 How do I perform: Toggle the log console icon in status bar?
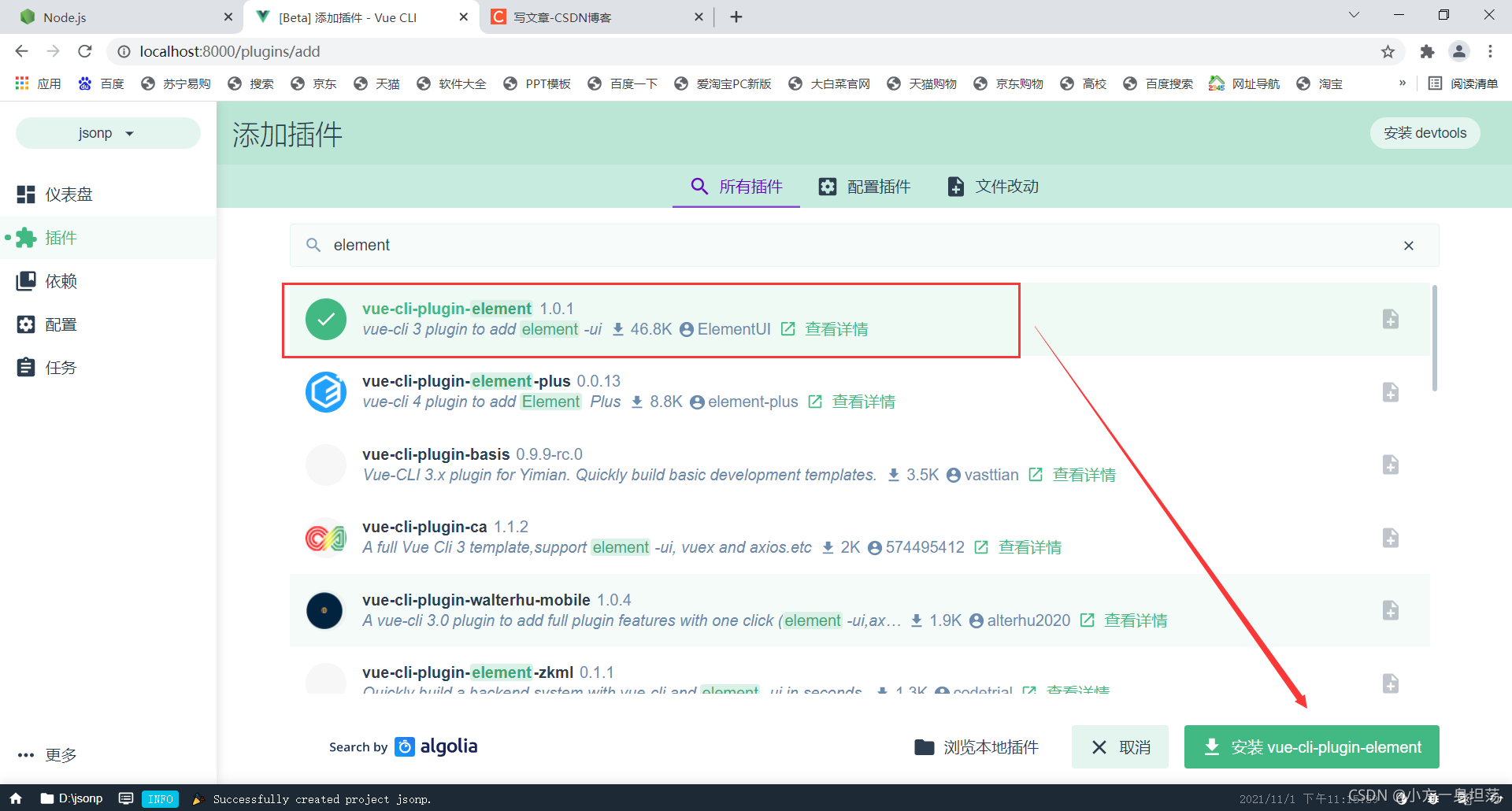pyautogui.click(x=125, y=798)
